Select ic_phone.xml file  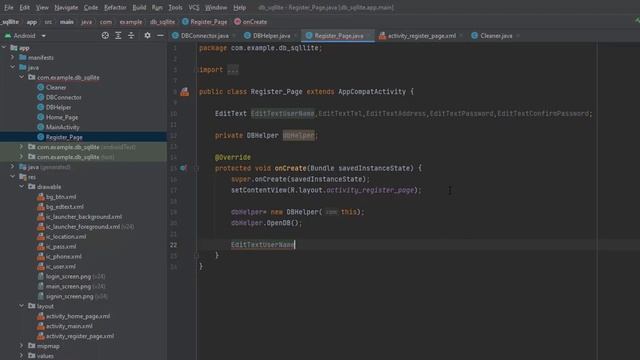click(64, 256)
